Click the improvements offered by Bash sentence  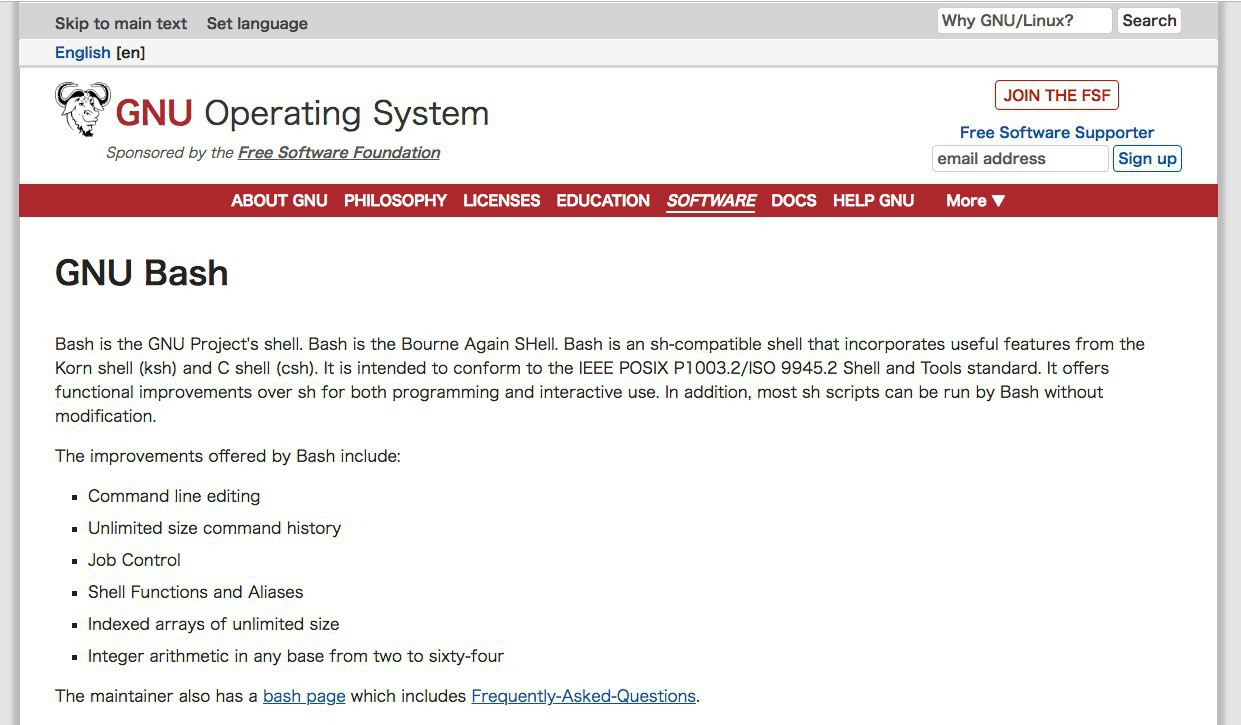pyautogui.click(x=228, y=456)
